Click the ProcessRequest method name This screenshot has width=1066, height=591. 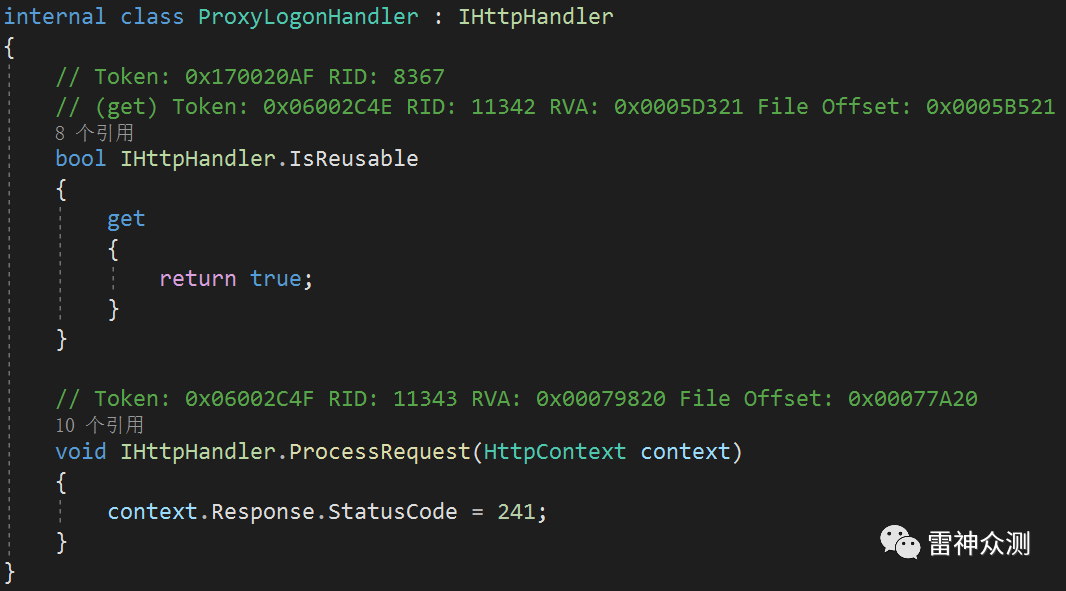tap(379, 452)
